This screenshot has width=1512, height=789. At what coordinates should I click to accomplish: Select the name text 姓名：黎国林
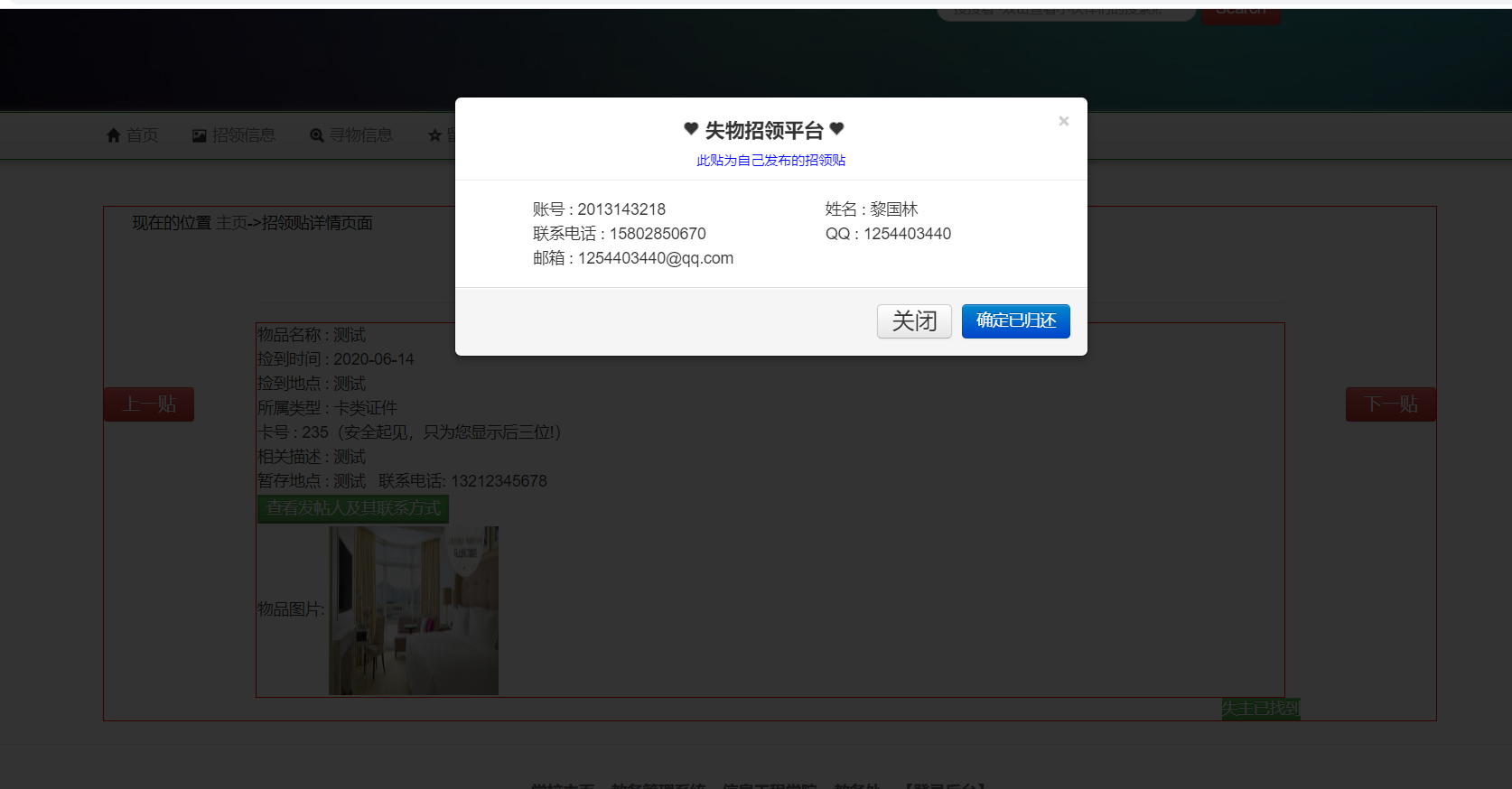pyautogui.click(x=872, y=209)
